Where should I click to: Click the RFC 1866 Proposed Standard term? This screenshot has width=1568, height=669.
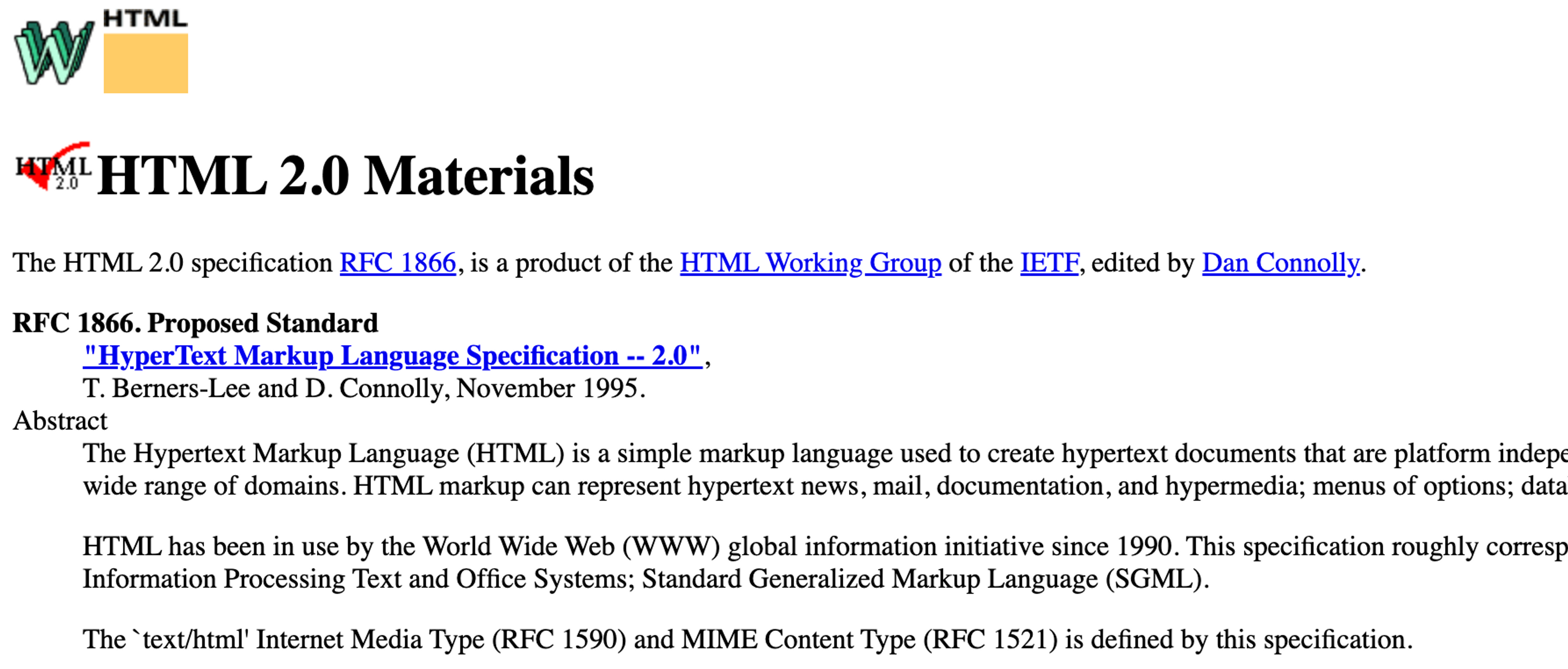(195, 323)
